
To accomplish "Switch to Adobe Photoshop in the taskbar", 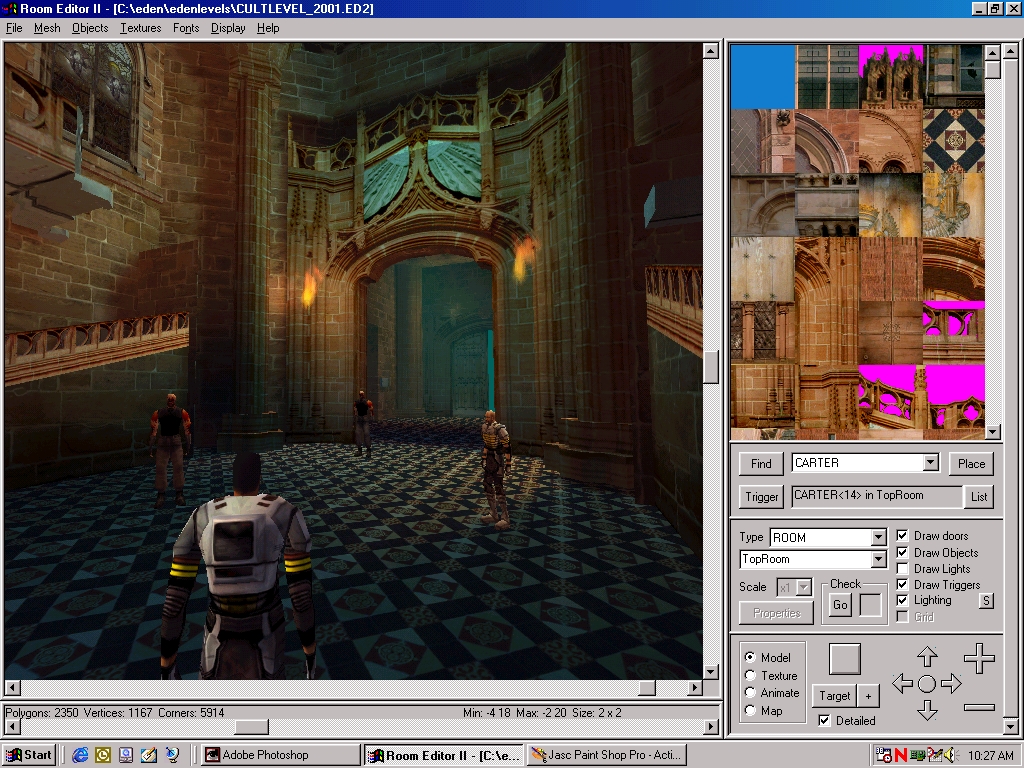I will [x=281, y=755].
